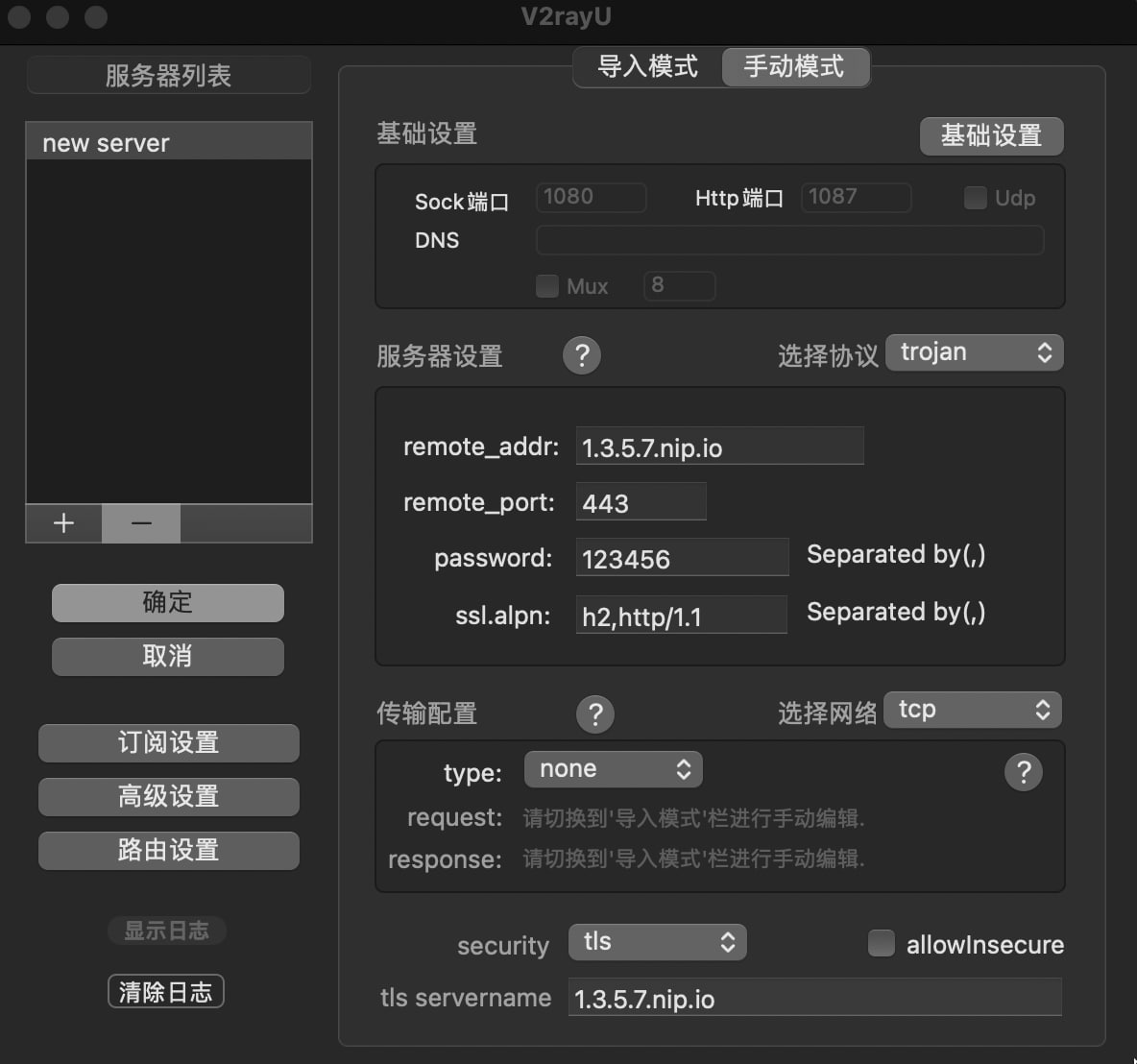The width and height of the screenshot is (1137, 1064).
Task: Click the tls servername input field
Action: pyautogui.click(x=815, y=998)
